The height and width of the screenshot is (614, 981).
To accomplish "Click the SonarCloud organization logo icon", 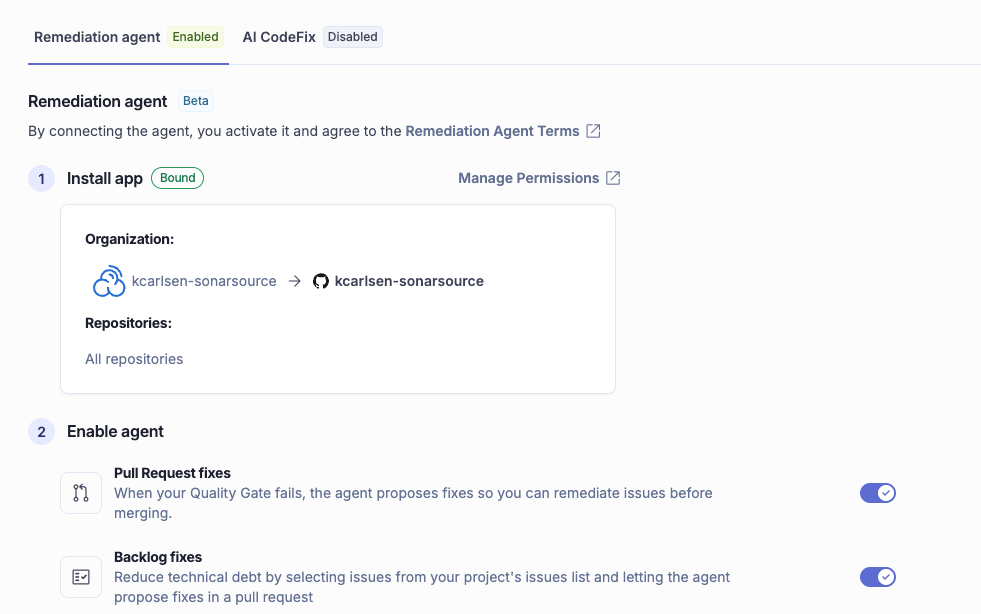I will [x=108, y=282].
